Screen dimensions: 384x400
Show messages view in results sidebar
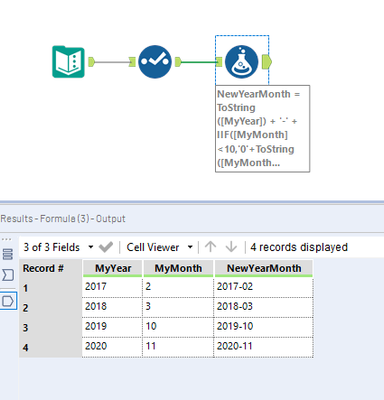[8, 254]
